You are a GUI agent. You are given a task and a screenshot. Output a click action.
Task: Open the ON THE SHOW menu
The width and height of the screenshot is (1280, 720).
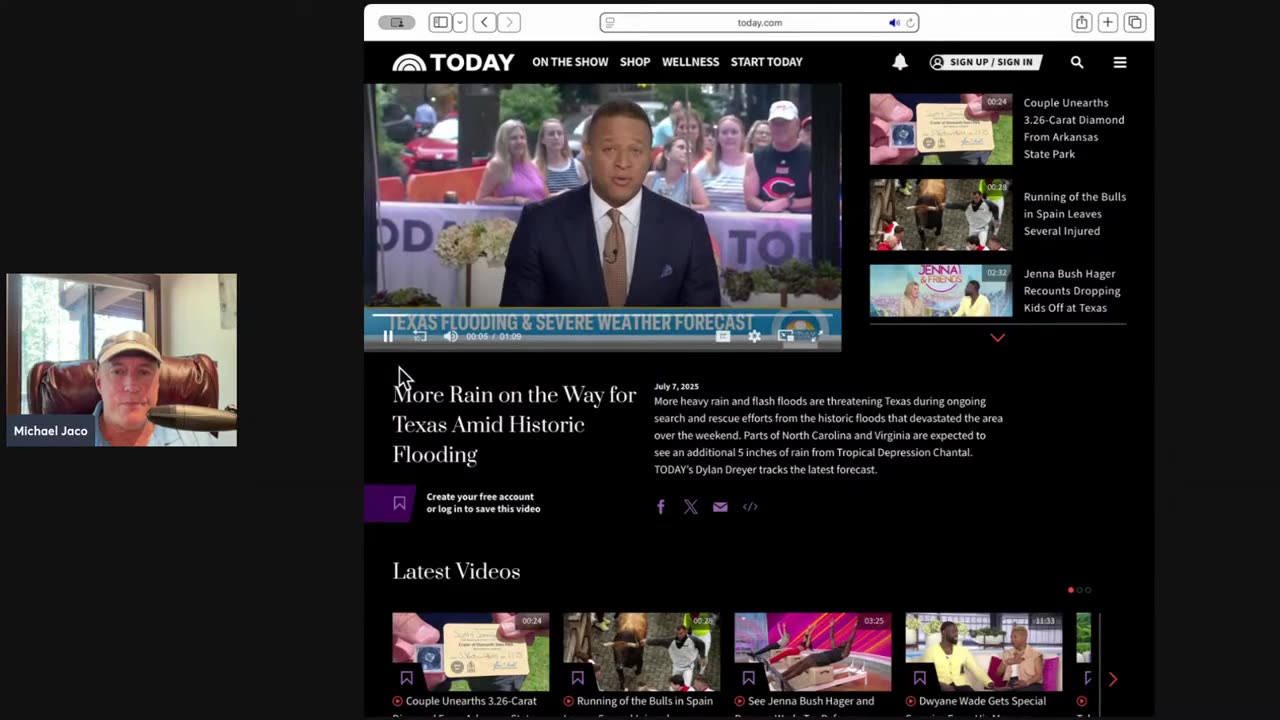[570, 62]
